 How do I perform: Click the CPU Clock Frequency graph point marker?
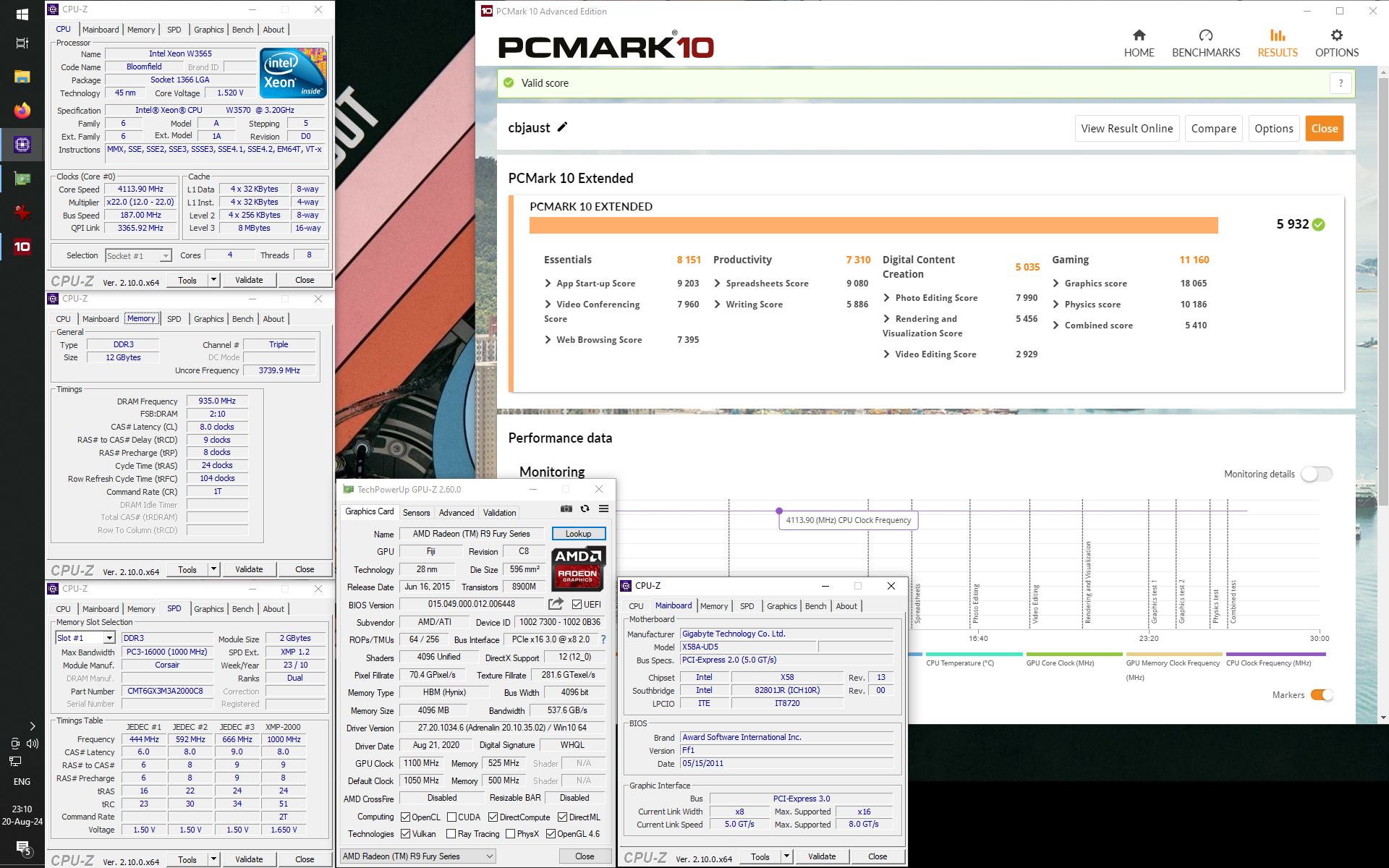(779, 511)
